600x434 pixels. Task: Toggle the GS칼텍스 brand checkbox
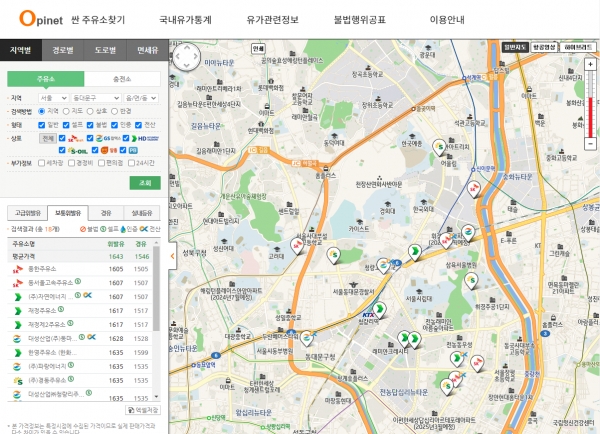click(90, 138)
